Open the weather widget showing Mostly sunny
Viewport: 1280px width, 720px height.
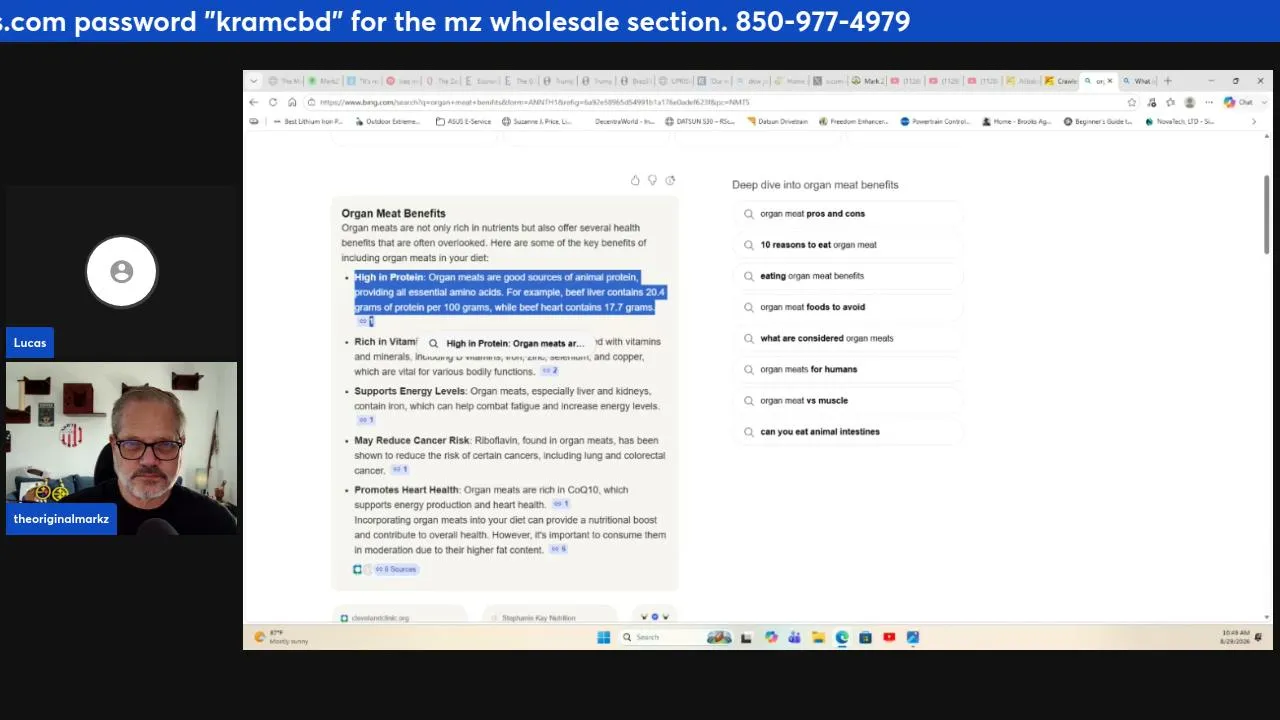pos(282,637)
